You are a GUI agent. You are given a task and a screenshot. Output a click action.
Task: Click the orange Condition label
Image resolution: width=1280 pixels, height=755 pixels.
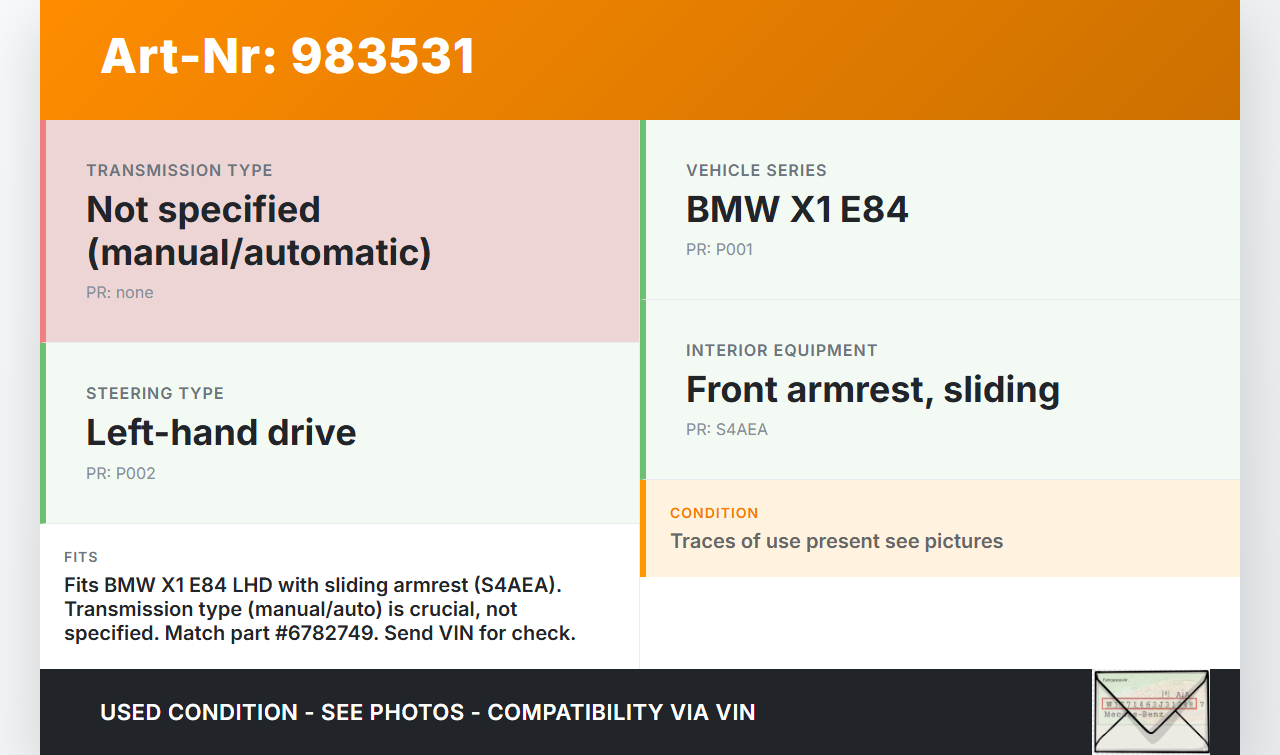714,513
